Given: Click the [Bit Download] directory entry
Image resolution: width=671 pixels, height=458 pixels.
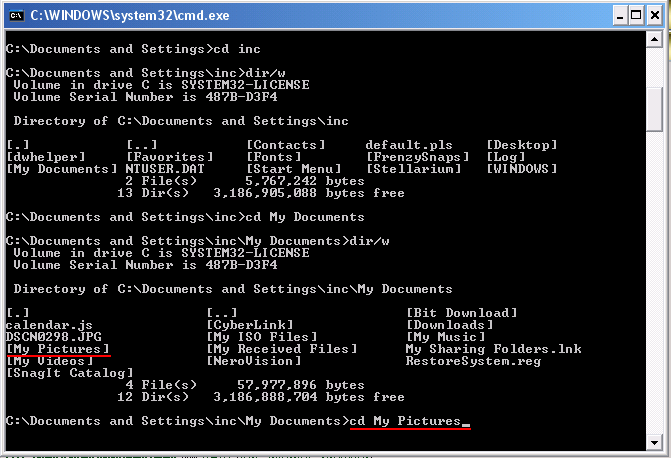Looking at the screenshot, I should (462, 313).
